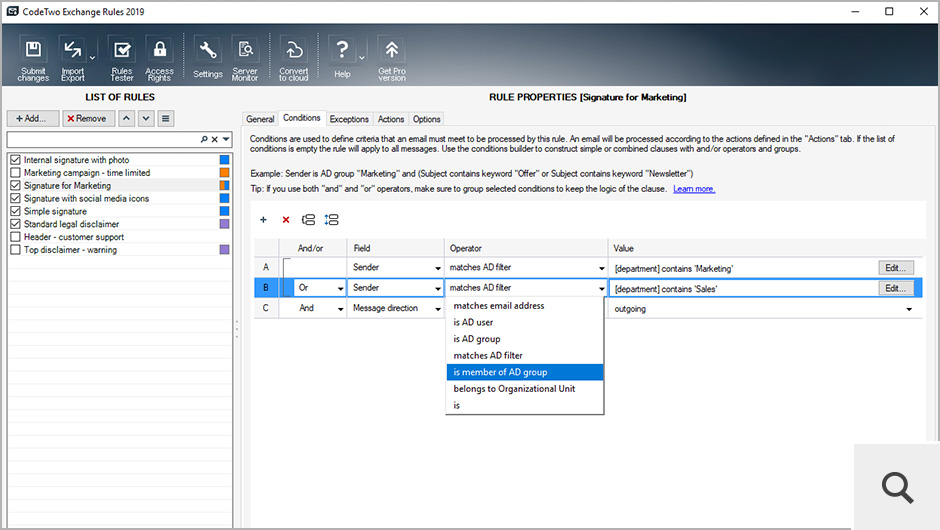940x530 pixels.
Task: Click the Remove rule button
Action: 89,118
